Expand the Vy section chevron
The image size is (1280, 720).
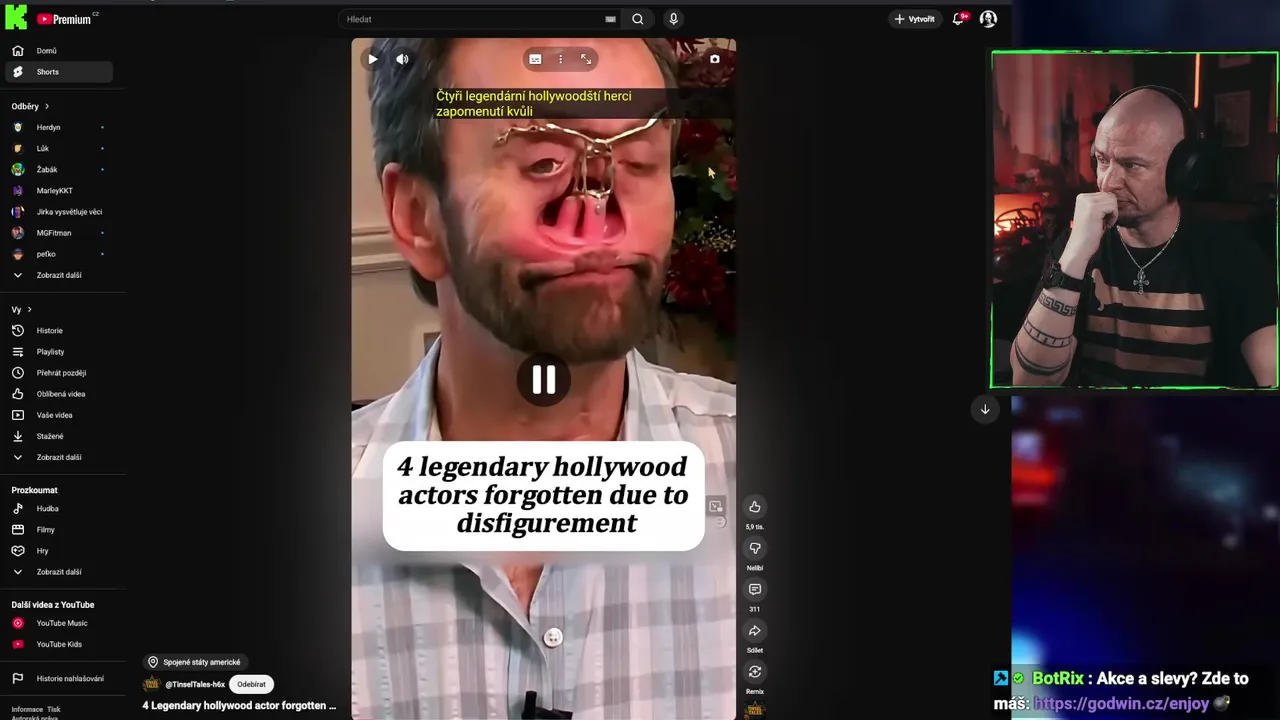point(29,310)
